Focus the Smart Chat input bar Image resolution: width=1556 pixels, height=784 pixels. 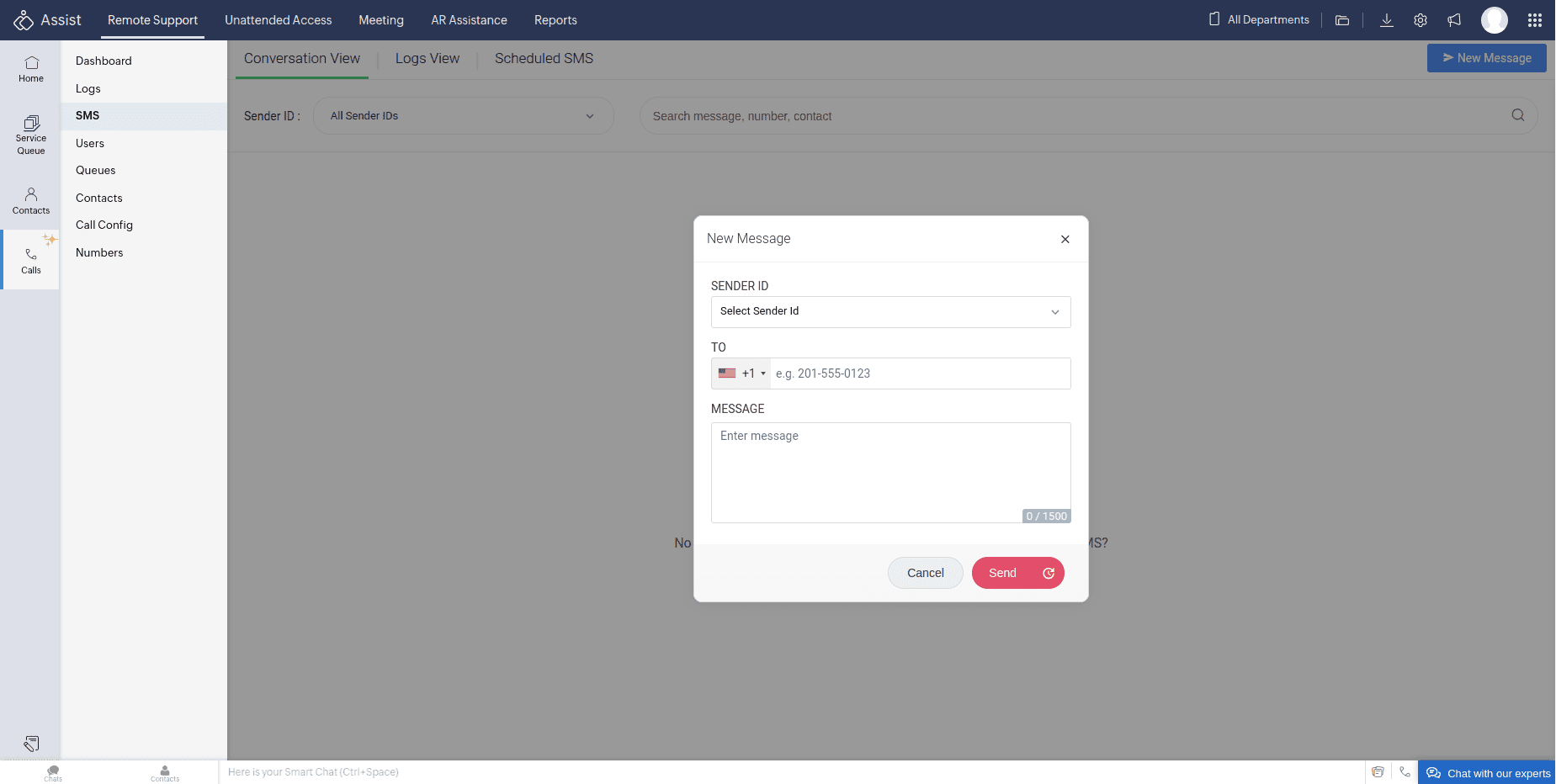point(791,772)
